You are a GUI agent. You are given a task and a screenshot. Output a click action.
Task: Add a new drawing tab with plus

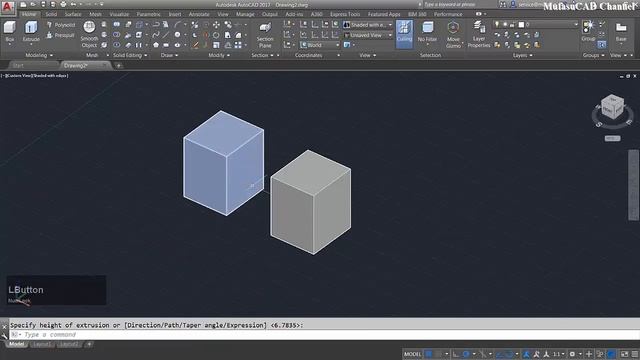(118, 65)
